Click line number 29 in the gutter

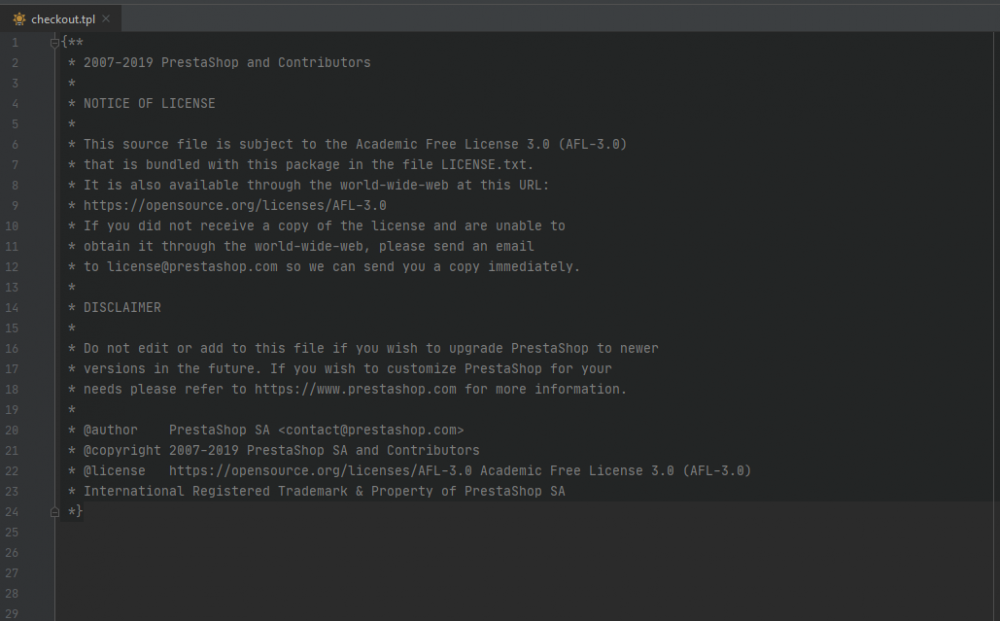pyautogui.click(x=12, y=614)
